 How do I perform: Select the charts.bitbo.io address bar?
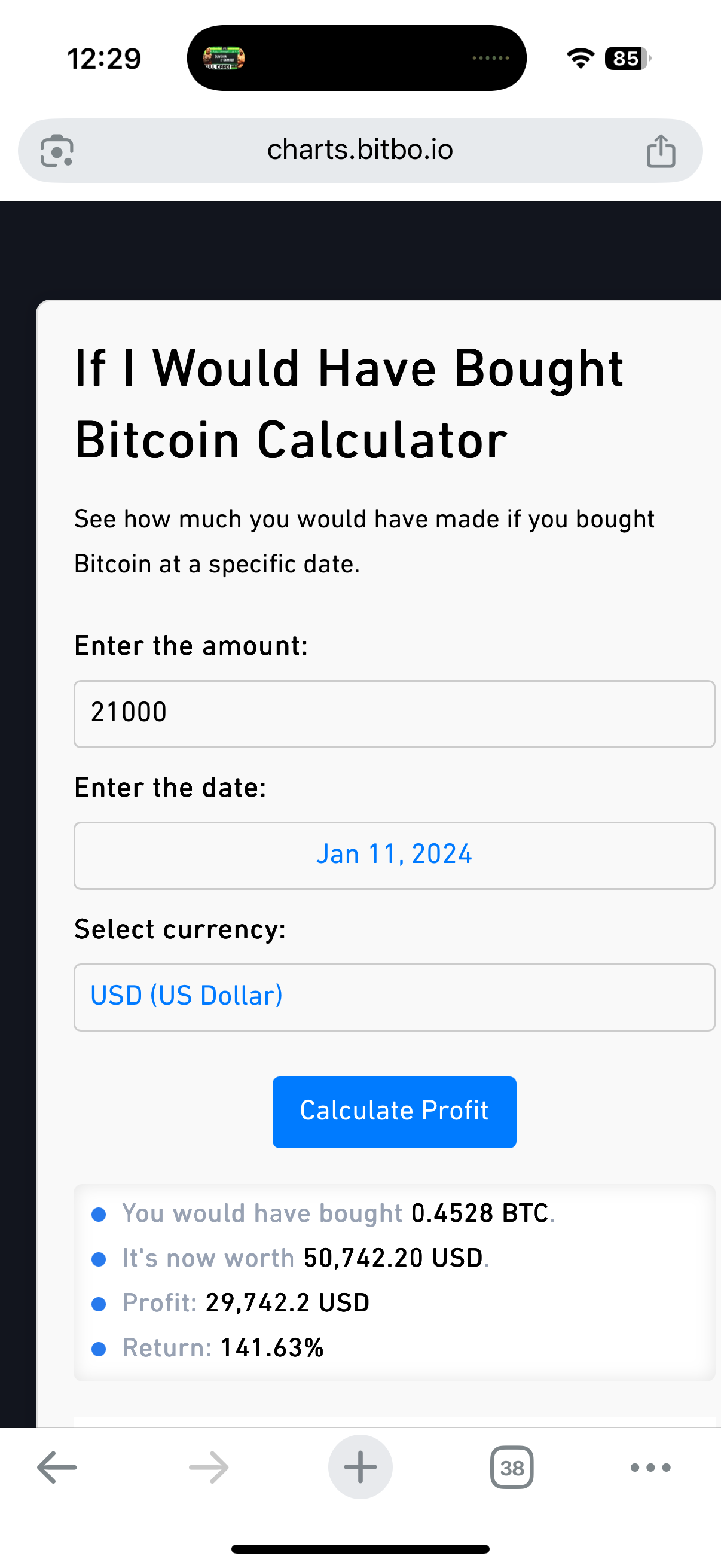pos(360,150)
